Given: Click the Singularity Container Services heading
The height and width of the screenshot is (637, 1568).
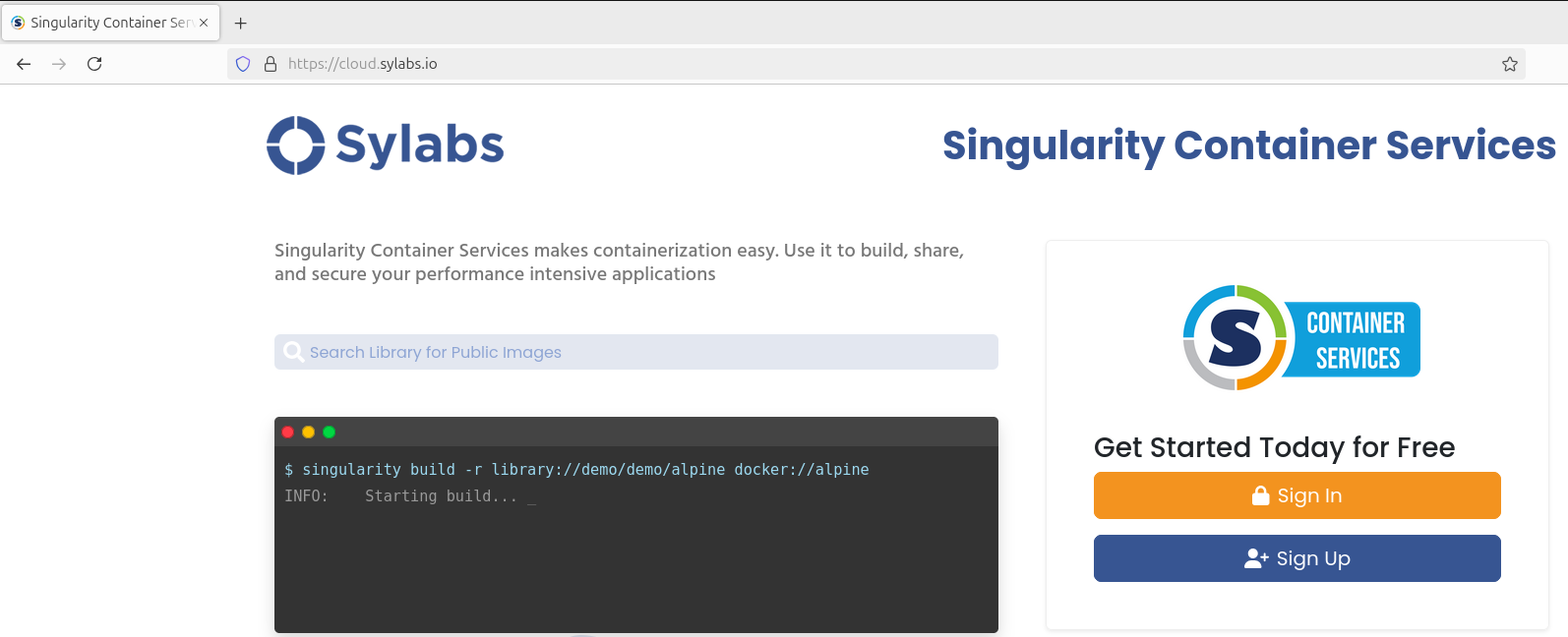Looking at the screenshot, I should pyautogui.click(x=1249, y=145).
